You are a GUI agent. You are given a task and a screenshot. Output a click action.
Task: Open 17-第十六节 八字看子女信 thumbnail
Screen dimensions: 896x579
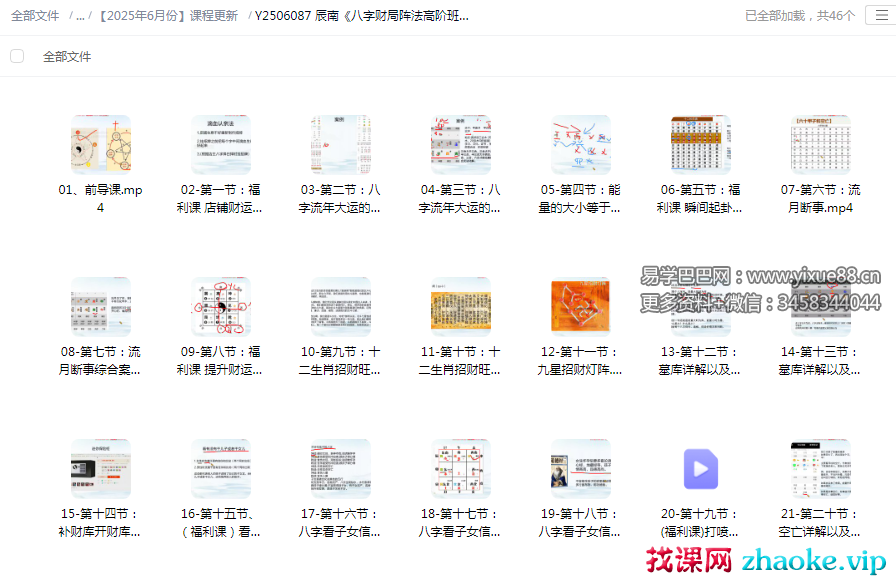(340, 468)
